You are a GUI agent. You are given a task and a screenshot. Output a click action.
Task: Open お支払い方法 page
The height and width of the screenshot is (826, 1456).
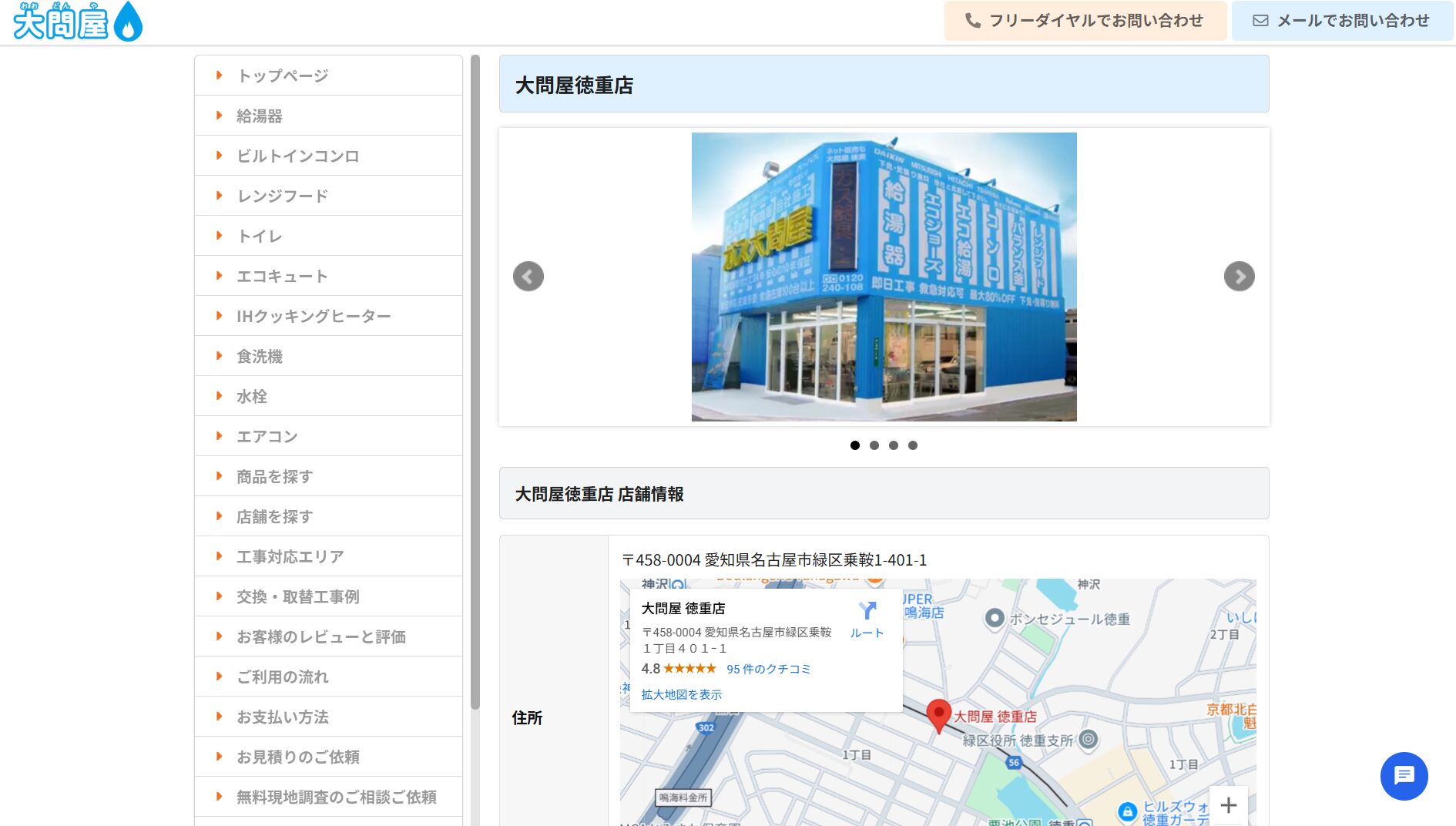(x=329, y=717)
